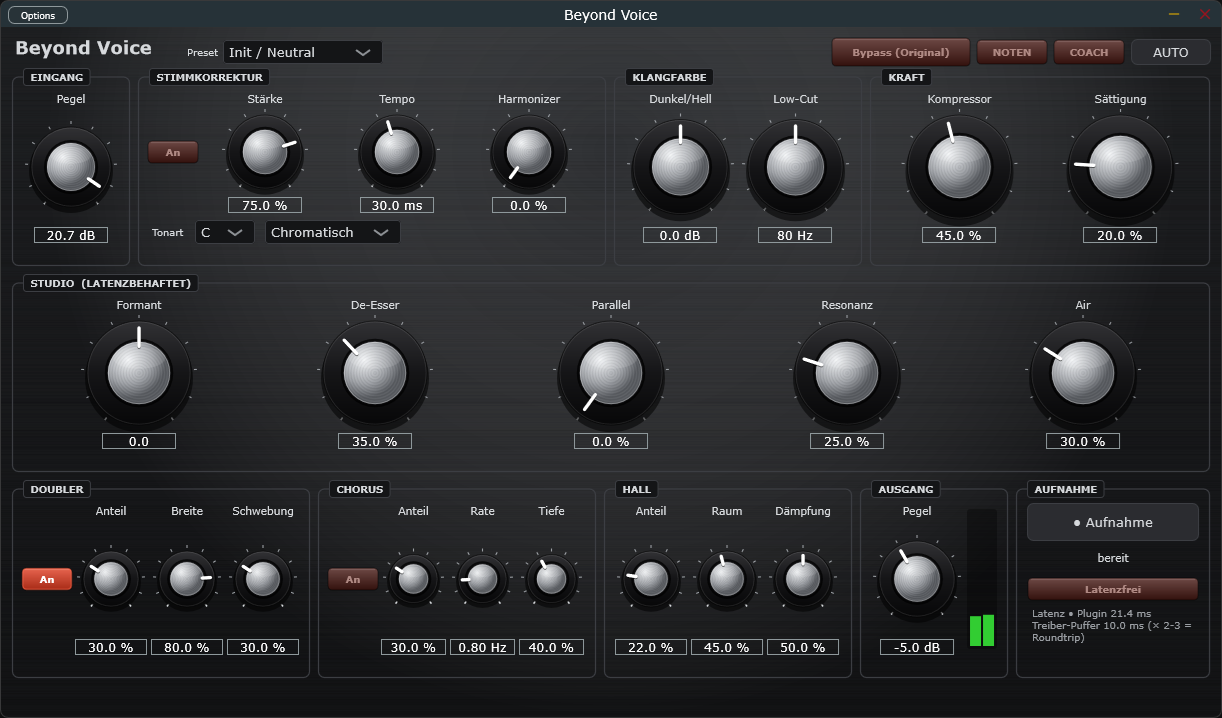The height and width of the screenshot is (718, 1222).
Task: Click the Doubler Breite value 80.0 %
Action: pos(187,647)
